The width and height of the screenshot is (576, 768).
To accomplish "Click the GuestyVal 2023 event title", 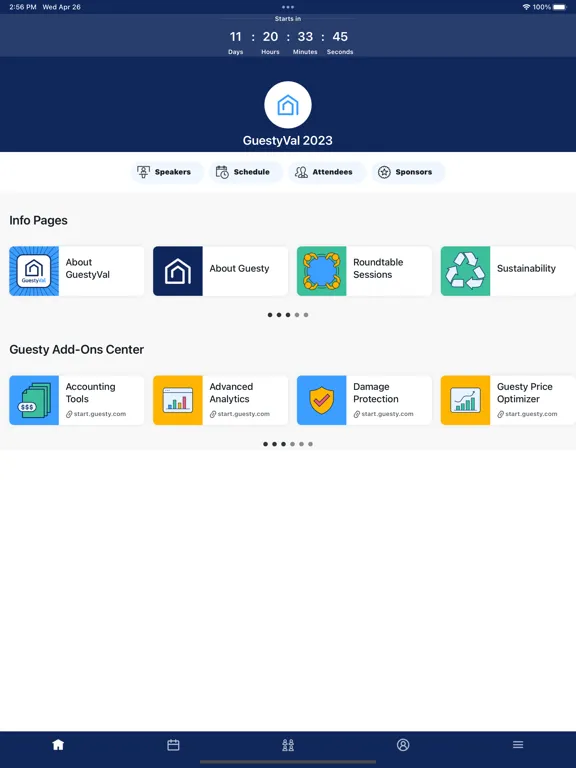I will 288,141.
